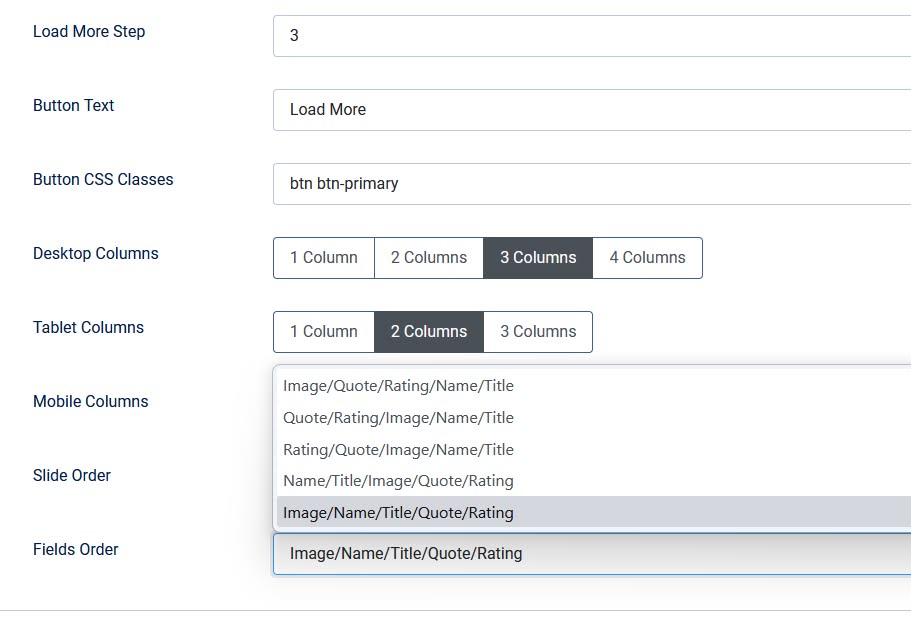Screen dimensions: 911x633
Task: Click the Fields Order label
Action: [75, 549]
